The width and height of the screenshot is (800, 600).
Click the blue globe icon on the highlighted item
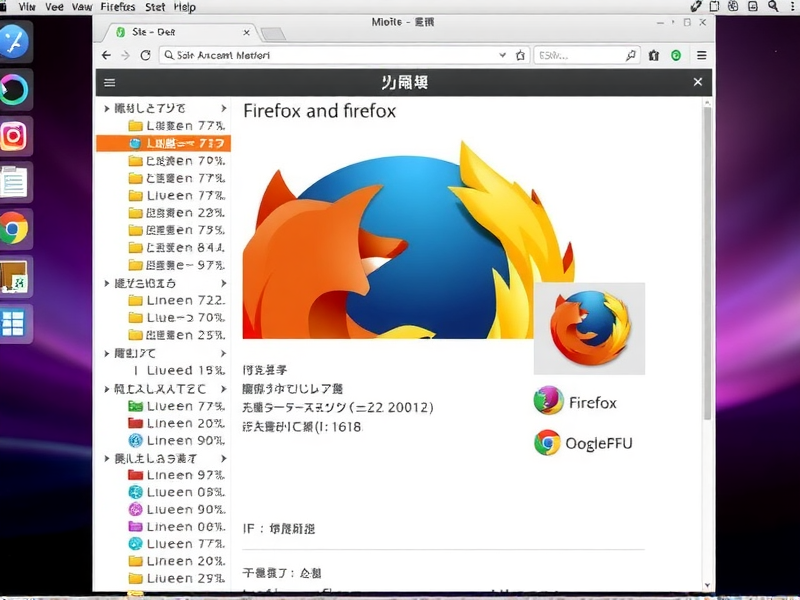point(137,143)
